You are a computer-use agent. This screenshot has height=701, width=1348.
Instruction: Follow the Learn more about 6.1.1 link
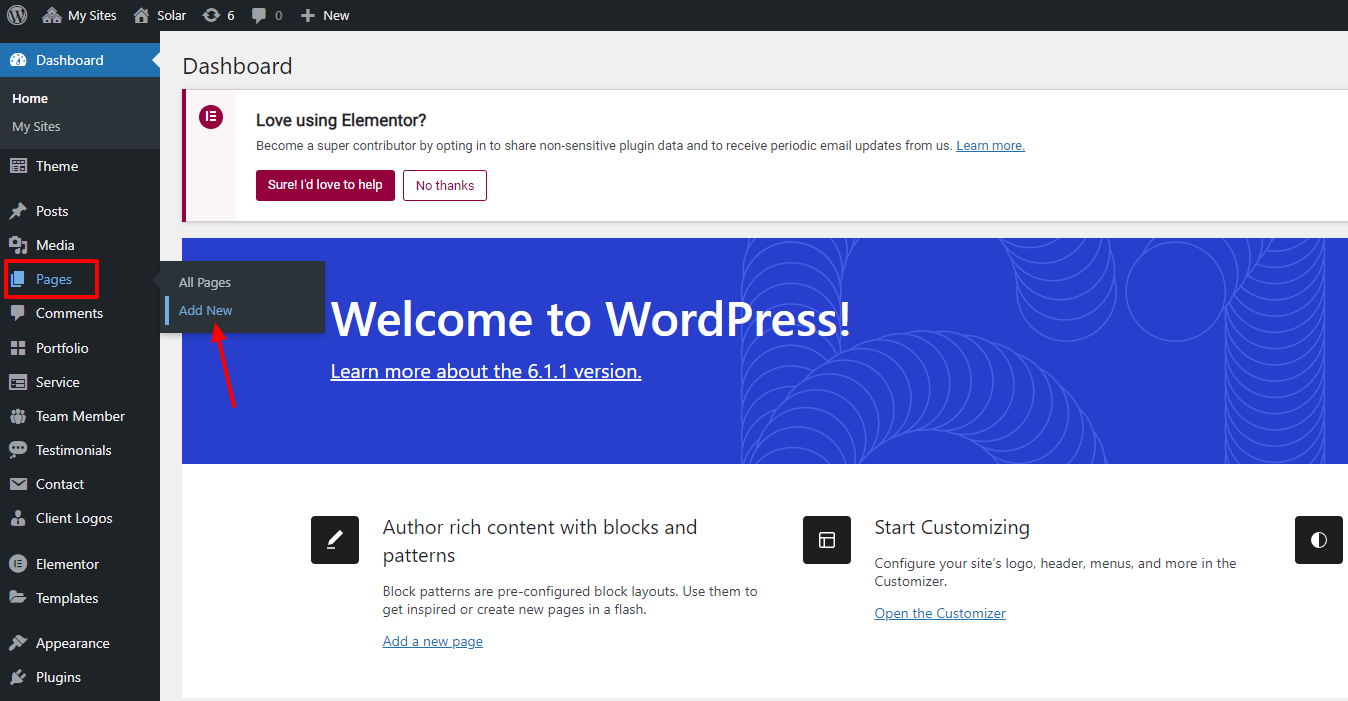pos(486,371)
